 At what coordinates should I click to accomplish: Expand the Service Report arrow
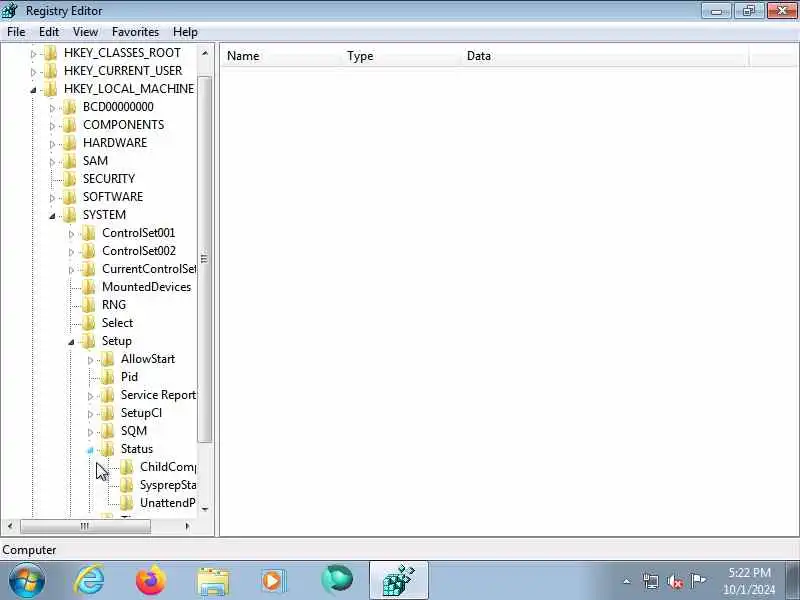coord(90,396)
